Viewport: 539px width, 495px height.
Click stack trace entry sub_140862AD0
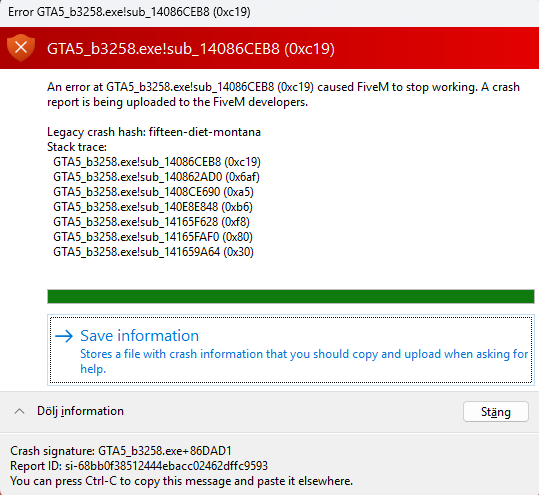click(156, 177)
